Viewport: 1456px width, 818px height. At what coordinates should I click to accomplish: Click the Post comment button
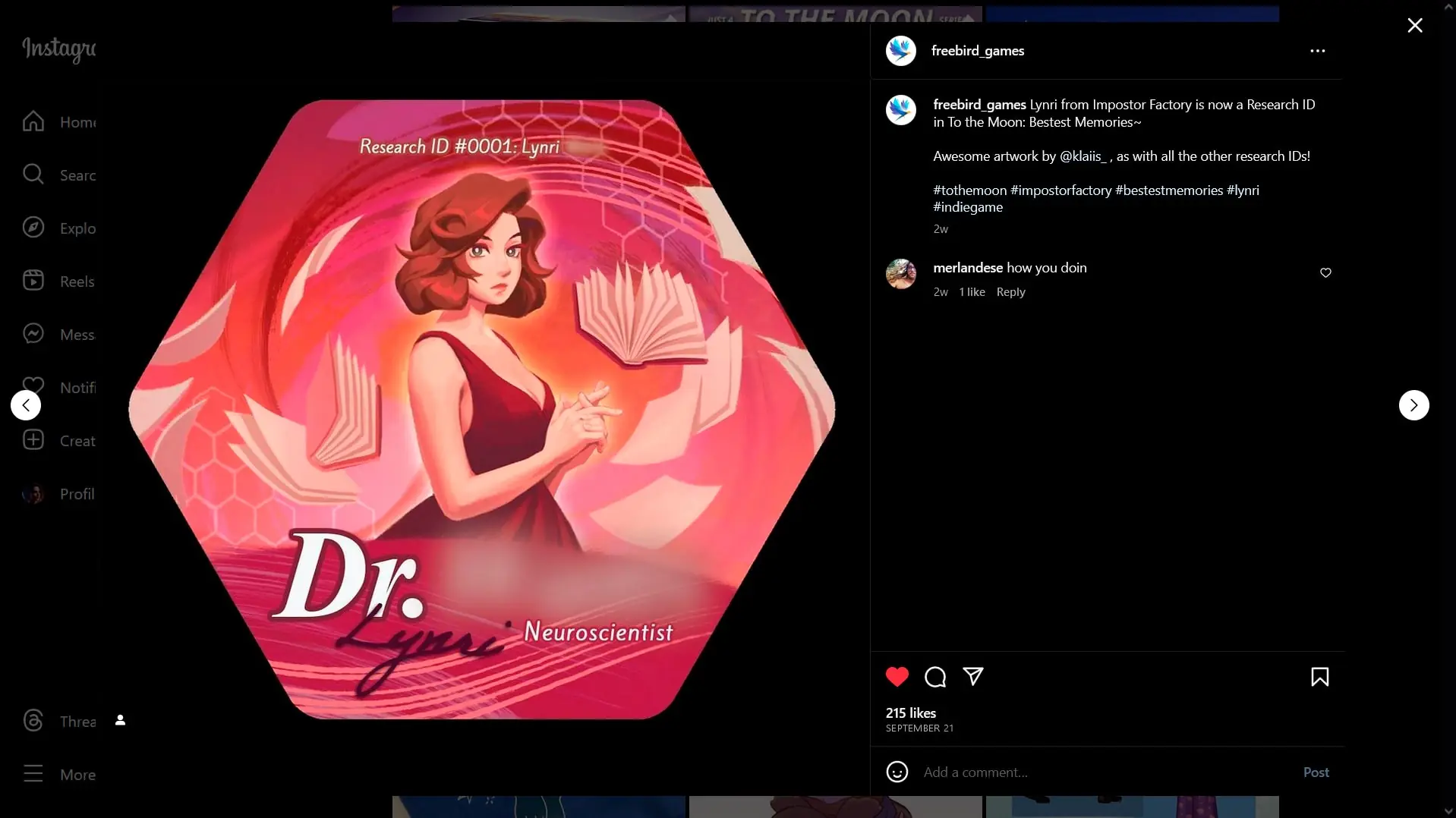pos(1316,772)
